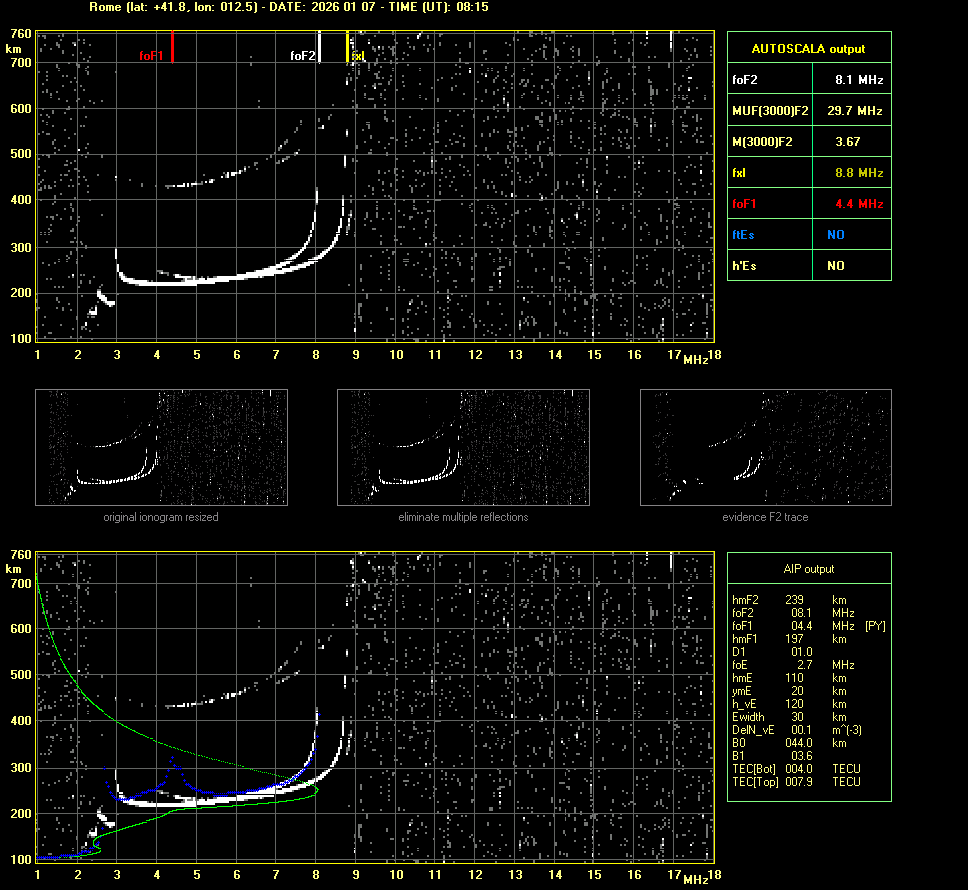Click the ftEs NO value
The width and height of the screenshot is (968, 890).
(x=835, y=235)
